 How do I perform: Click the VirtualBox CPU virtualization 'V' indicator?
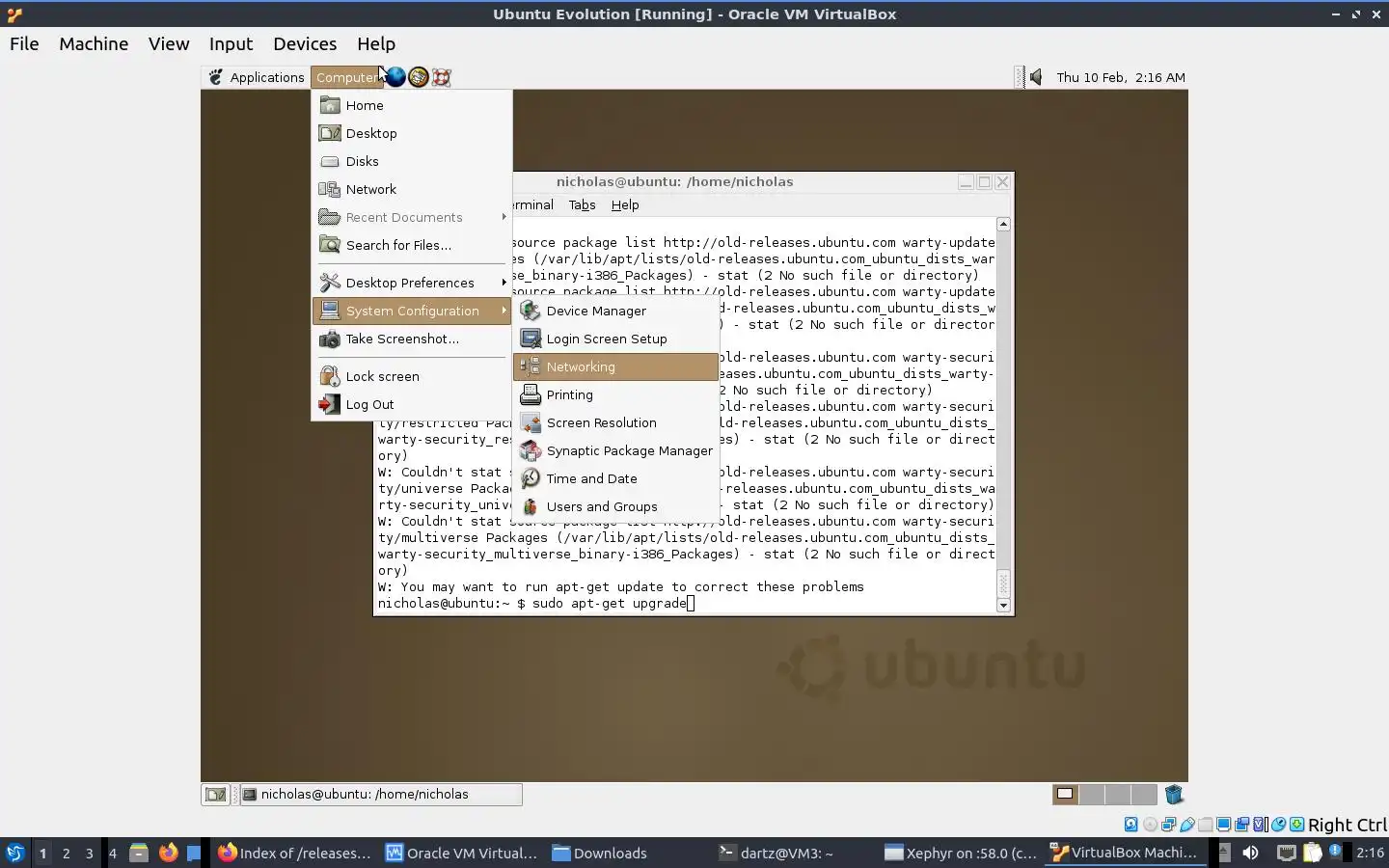pyautogui.click(x=1259, y=825)
